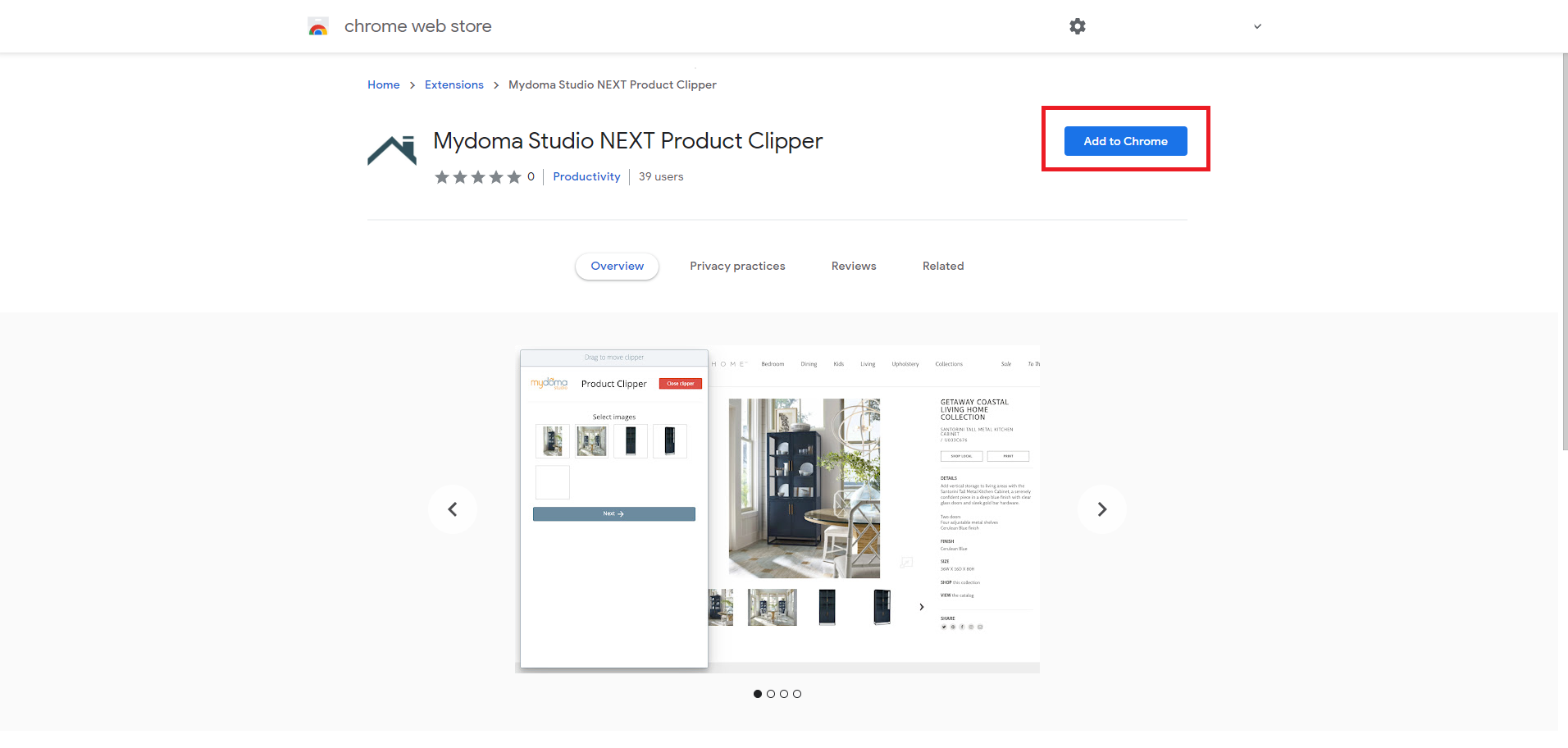Open the Privacy practices tab
Screen dimensions: 1568x748
(737, 267)
